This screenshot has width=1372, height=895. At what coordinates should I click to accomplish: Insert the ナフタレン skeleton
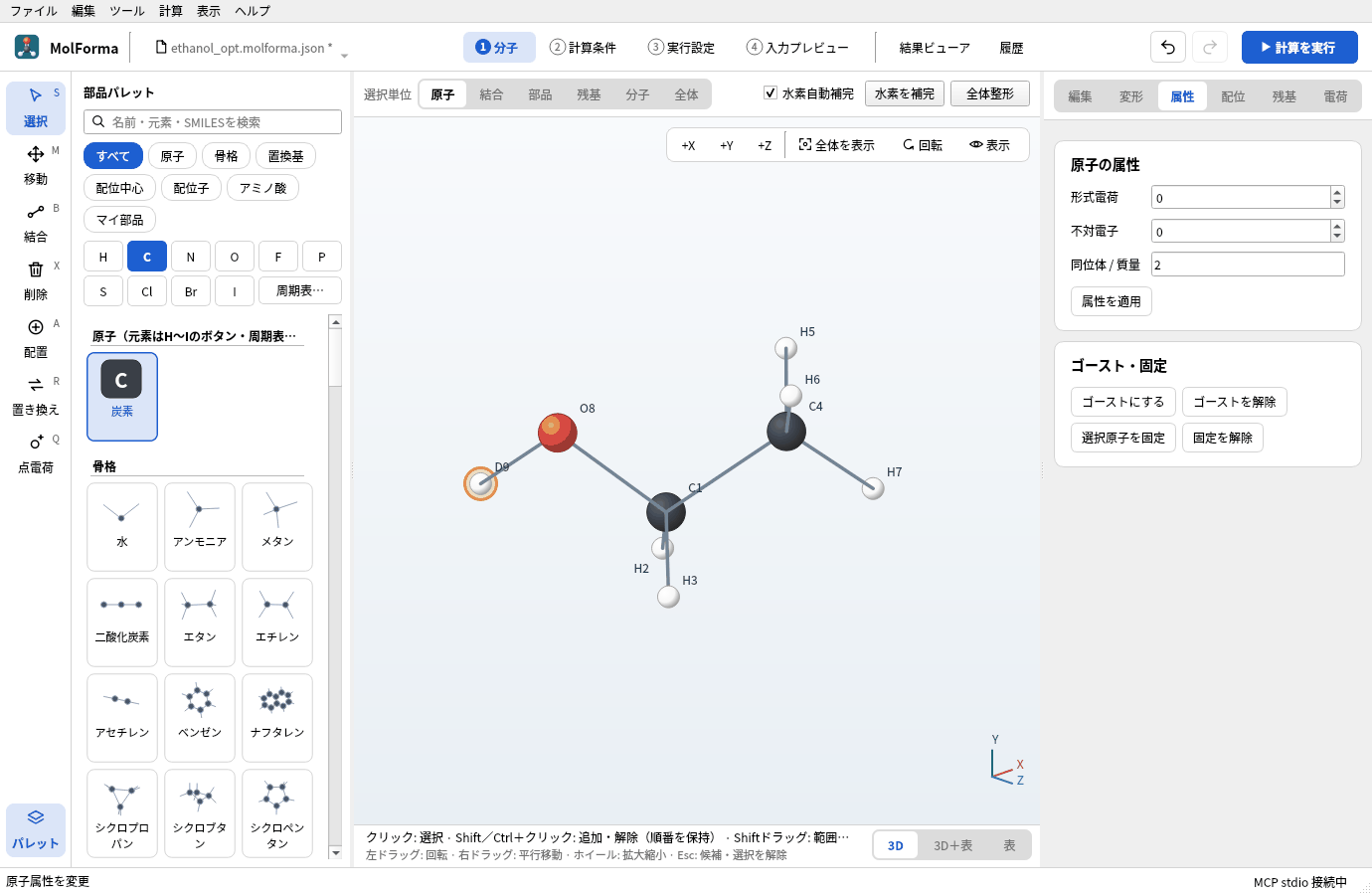pos(277,718)
